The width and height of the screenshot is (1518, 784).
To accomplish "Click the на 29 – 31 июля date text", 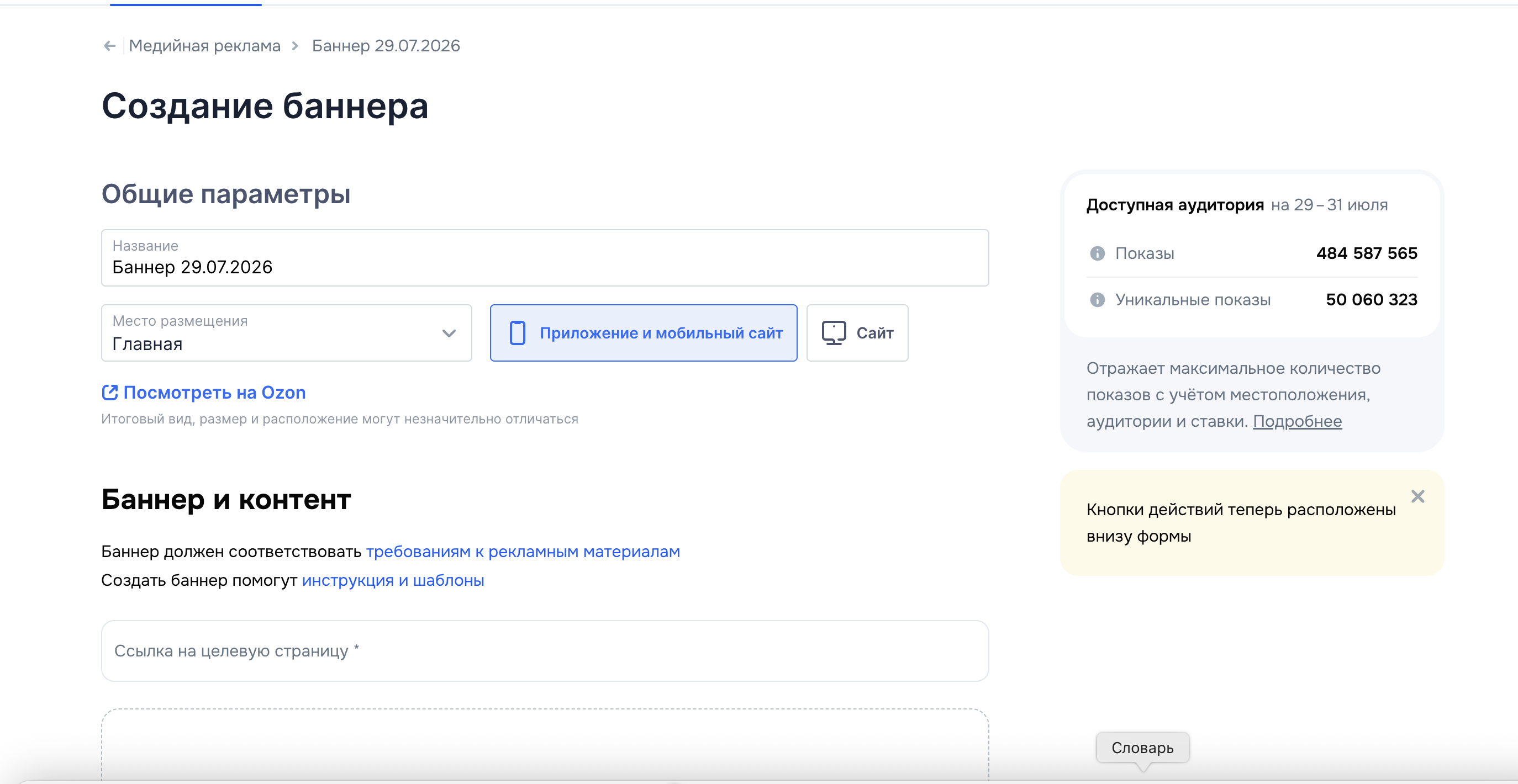I will click(x=1330, y=205).
